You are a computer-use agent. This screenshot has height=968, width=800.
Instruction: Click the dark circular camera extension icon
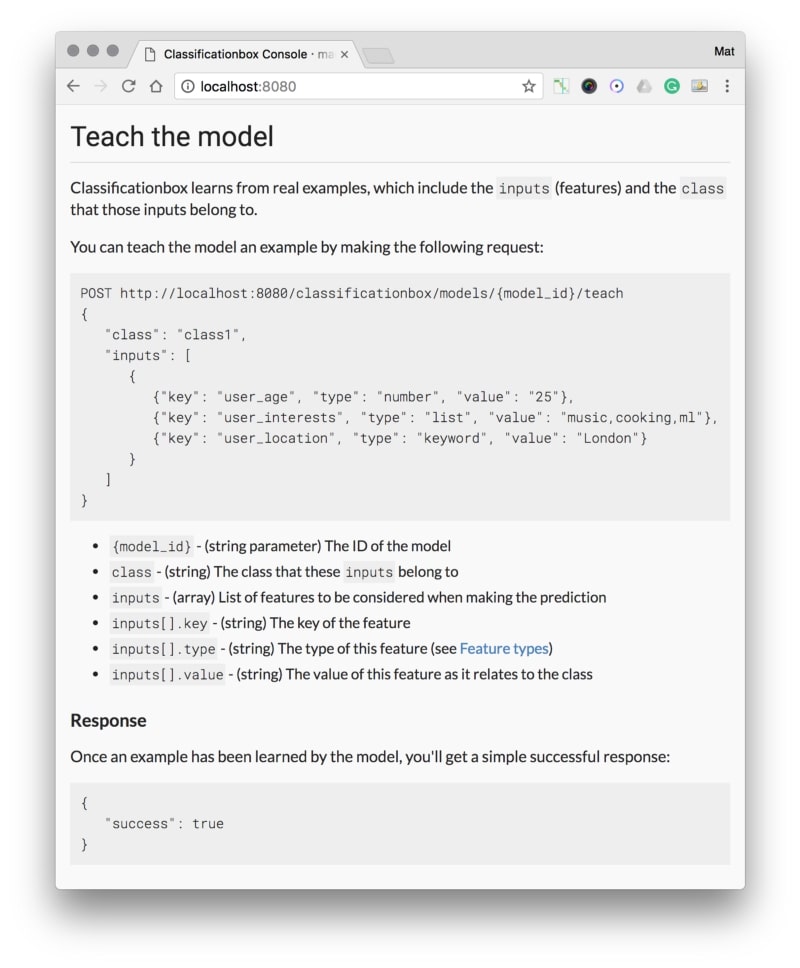pyautogui.click(x=589, y=86)
